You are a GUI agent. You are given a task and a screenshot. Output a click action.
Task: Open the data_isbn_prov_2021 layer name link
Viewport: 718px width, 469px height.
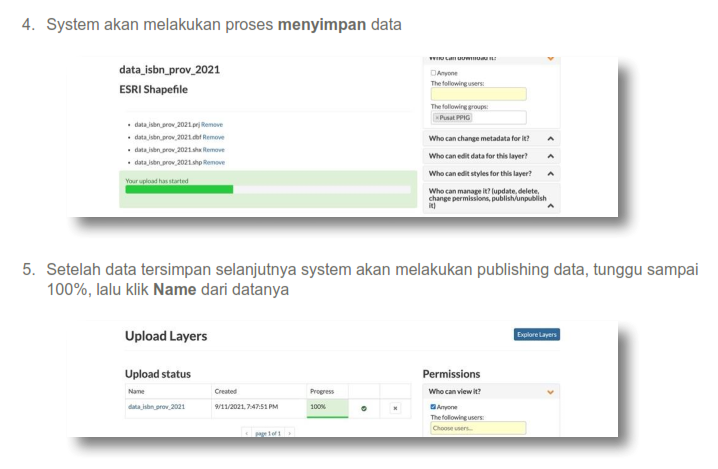pos(156,407)
